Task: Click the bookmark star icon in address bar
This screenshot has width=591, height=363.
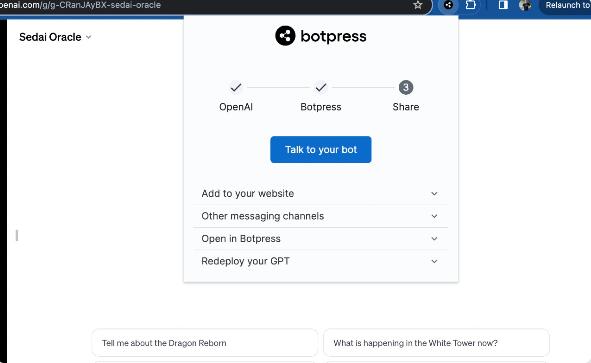Action: point(418,5)
